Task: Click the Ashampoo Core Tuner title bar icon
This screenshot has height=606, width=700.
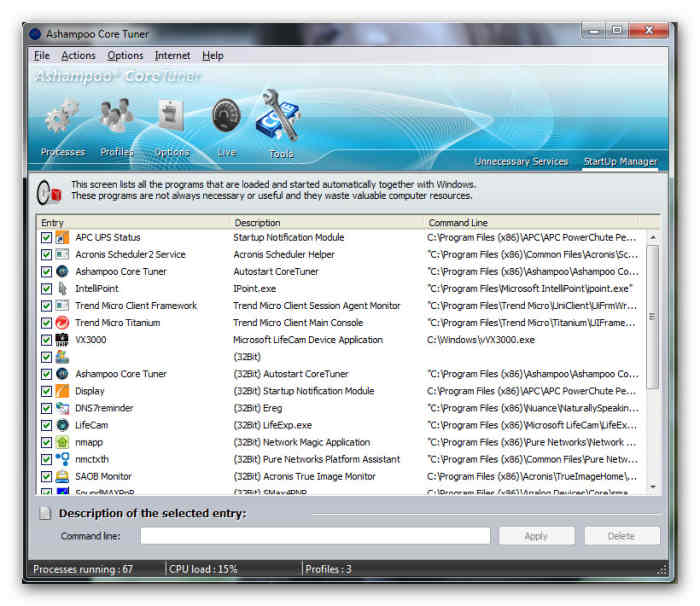Action: (x=35, y=34)
